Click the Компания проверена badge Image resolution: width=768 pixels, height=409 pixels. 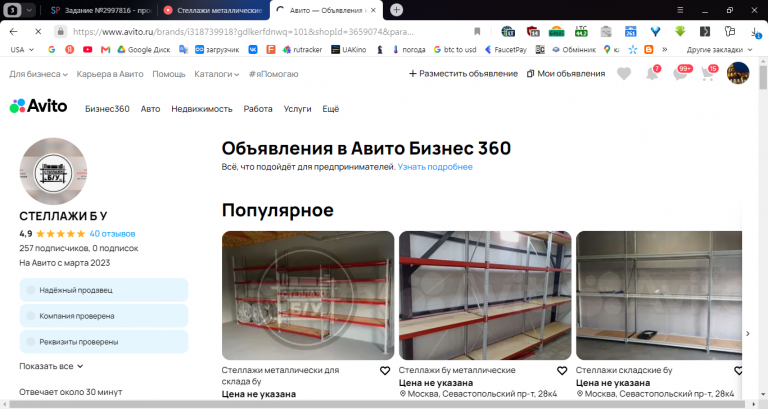tap(104, 316)
